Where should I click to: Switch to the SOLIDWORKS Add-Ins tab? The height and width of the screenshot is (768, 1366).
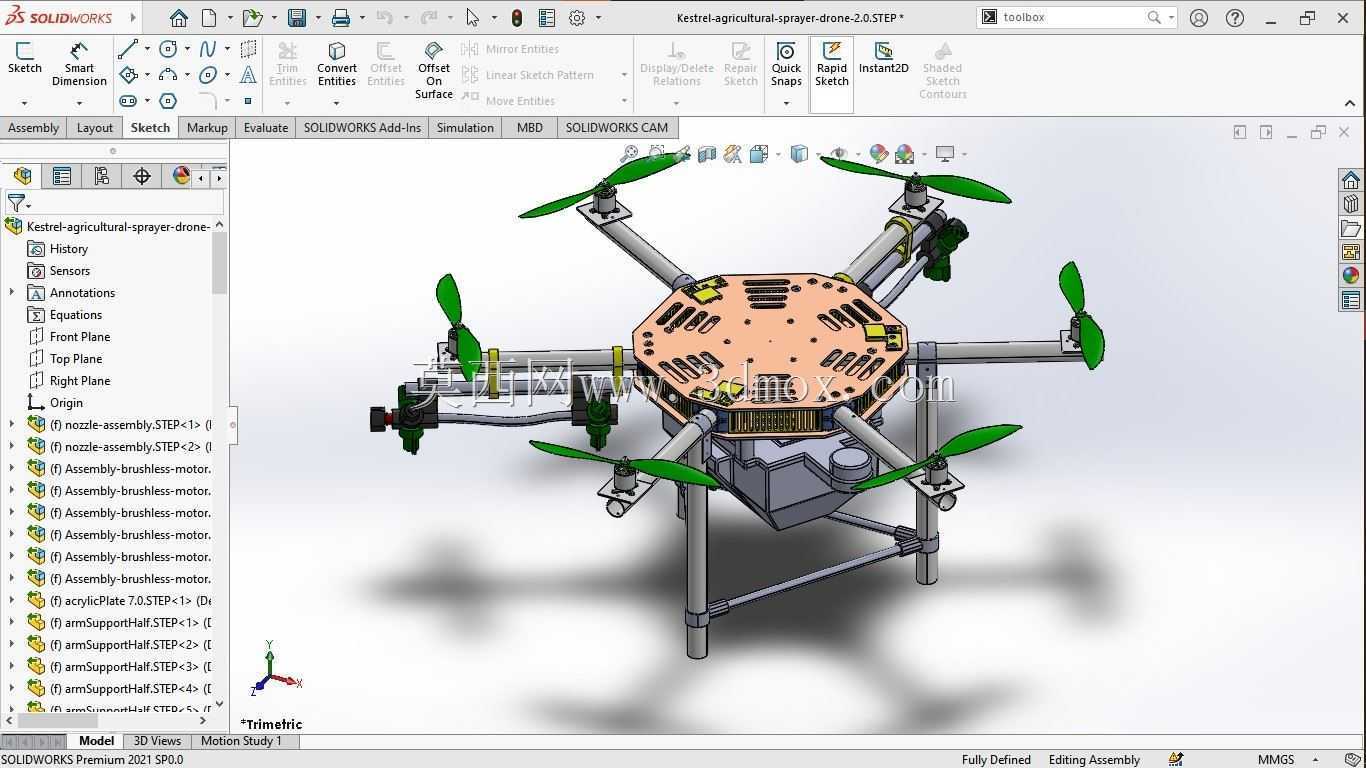point(362,128)
